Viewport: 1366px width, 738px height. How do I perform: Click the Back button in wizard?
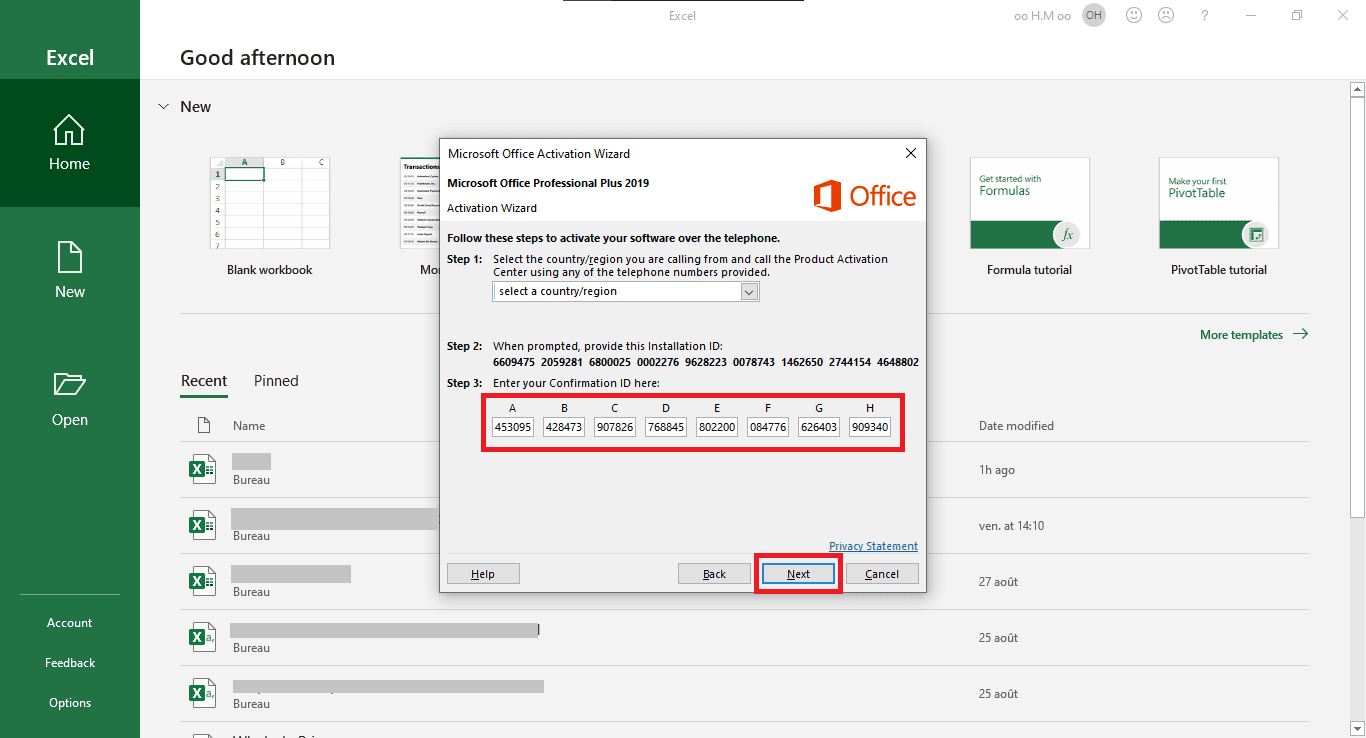point(714,574)
